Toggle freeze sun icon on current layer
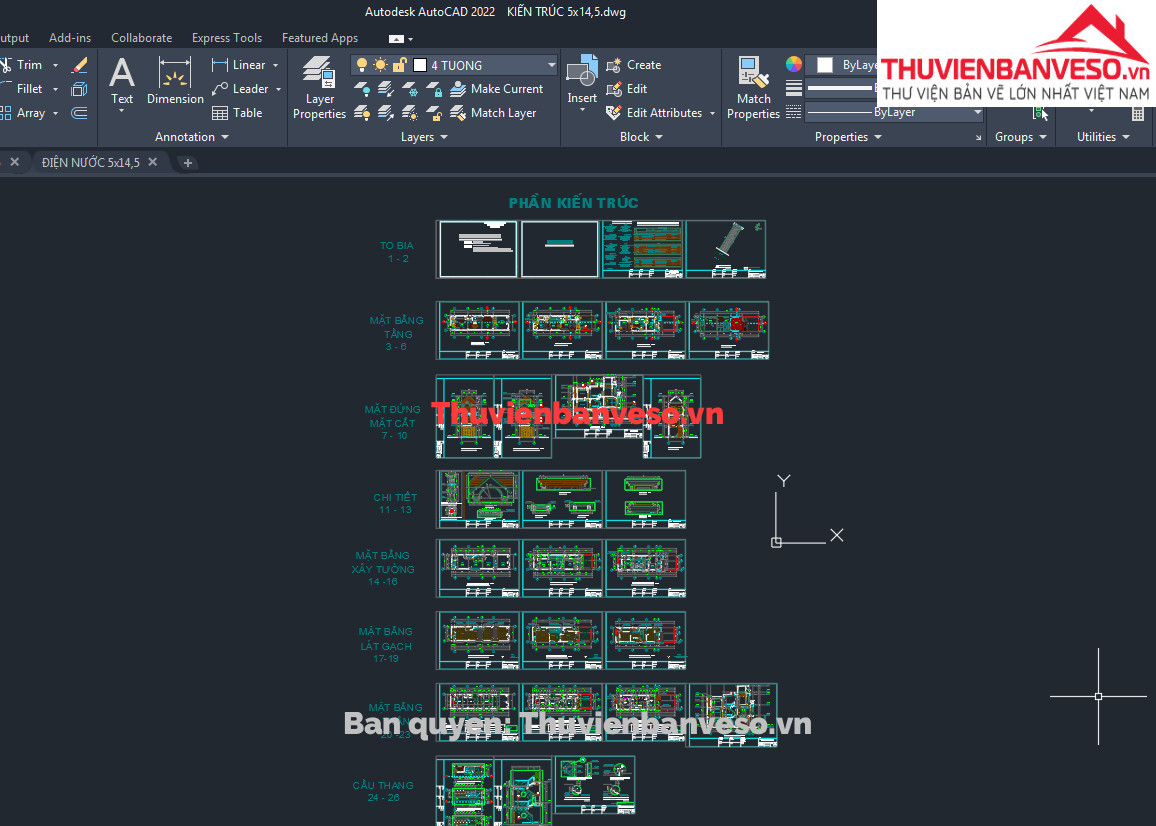 (380, 65)
